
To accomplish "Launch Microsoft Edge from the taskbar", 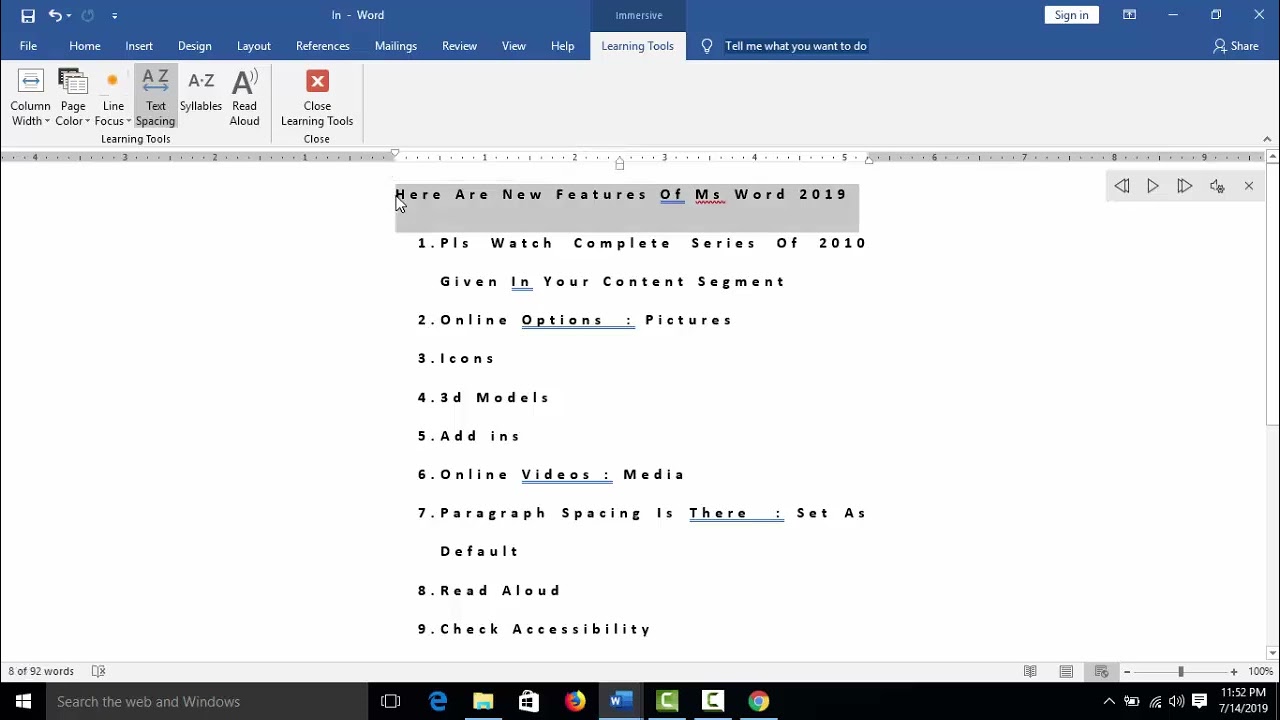I will (438, 701).
